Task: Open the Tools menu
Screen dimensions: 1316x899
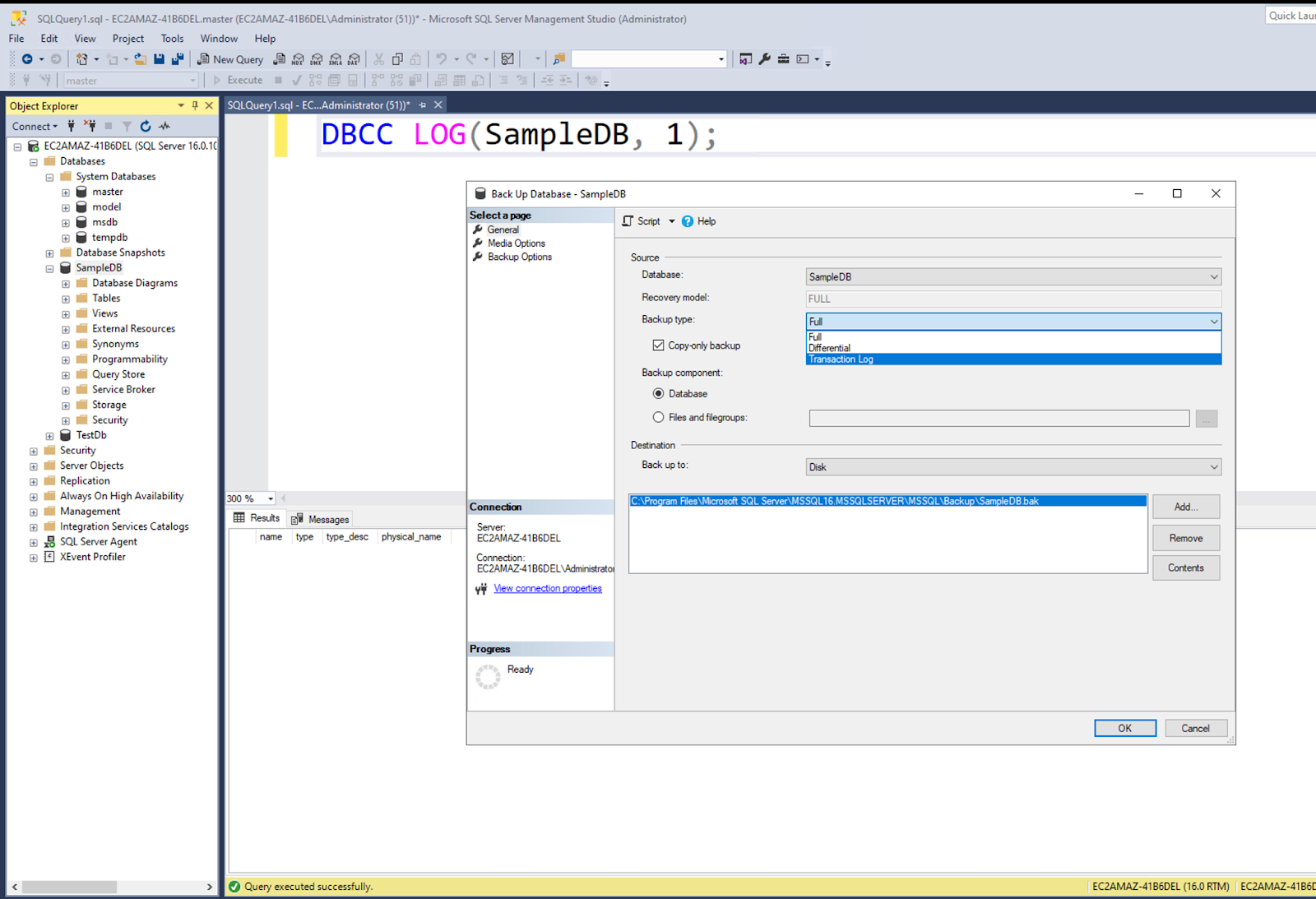Action: pyautogui.click(x=171, y=38)
